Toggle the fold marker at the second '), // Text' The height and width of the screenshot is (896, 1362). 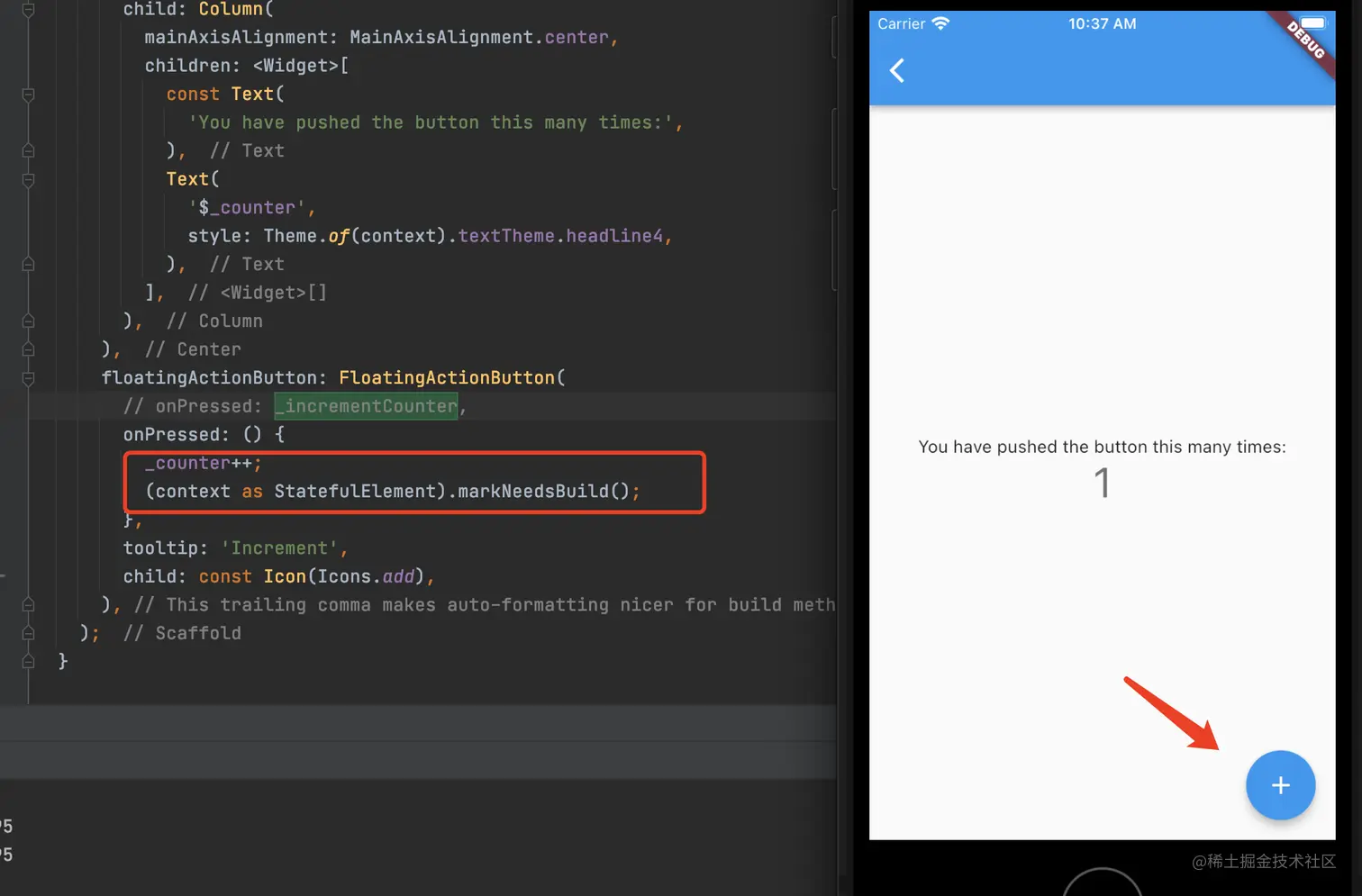coord(28,265)
